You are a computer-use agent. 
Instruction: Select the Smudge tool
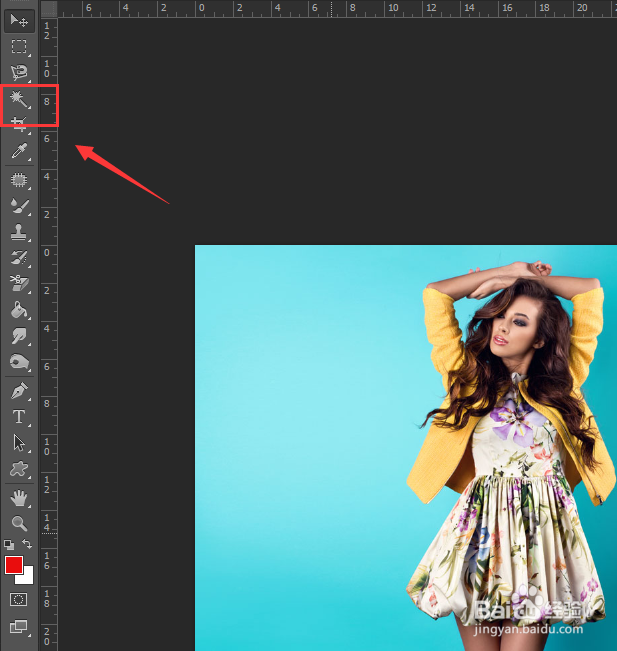(19, 335)
